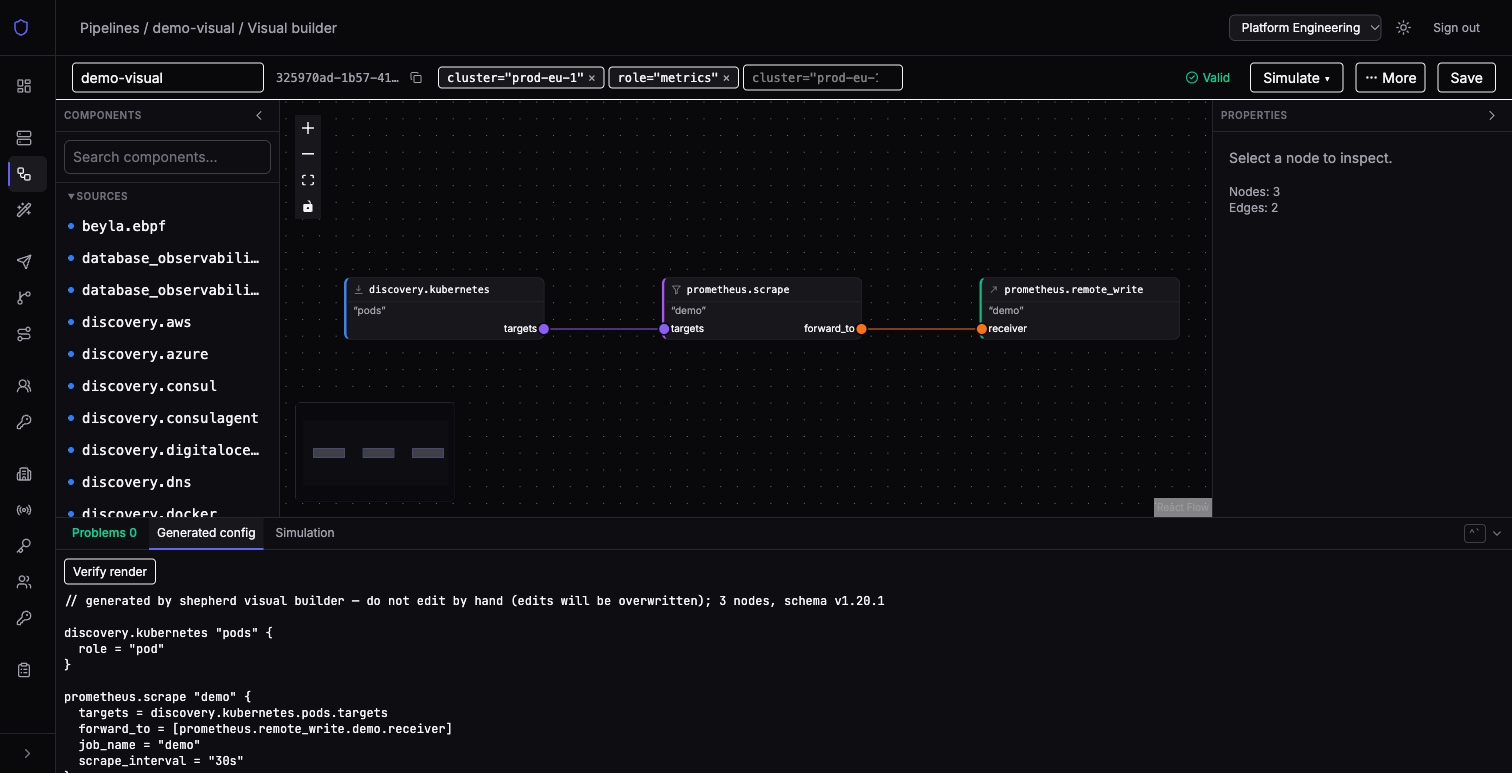Switch to the Simulation tab
The height and width of the screenshot is (773, 1512).
(x=305, y=533)
